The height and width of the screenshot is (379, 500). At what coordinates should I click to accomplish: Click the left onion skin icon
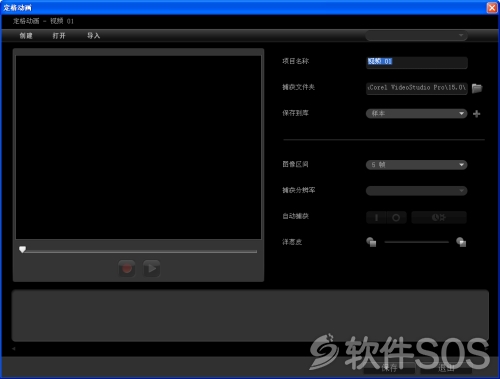pyautogui.click(x=371, y=242)
